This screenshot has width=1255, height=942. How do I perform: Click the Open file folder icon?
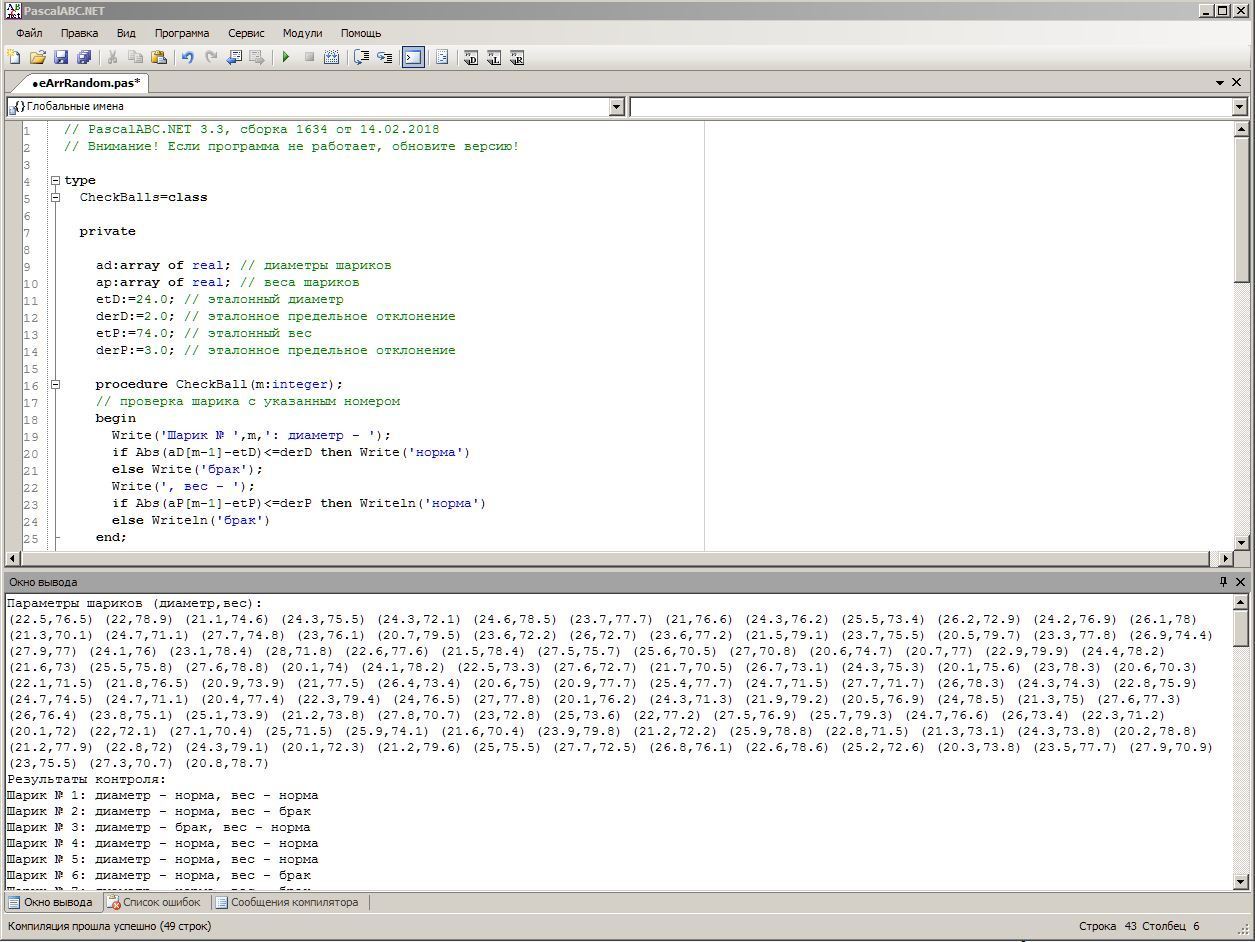[37, 58]
